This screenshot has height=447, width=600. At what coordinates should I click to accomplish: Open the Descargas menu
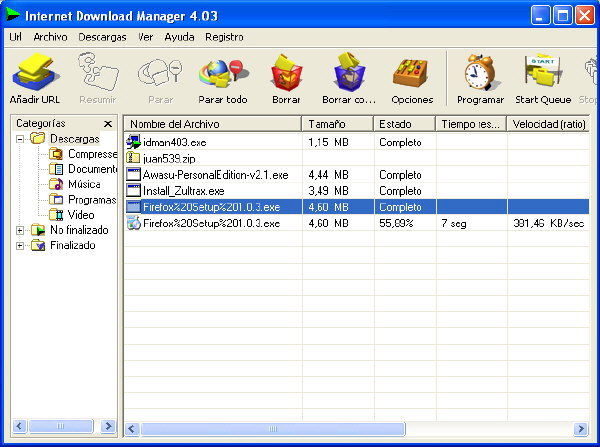pyautogui.click(x=102, y=37)
